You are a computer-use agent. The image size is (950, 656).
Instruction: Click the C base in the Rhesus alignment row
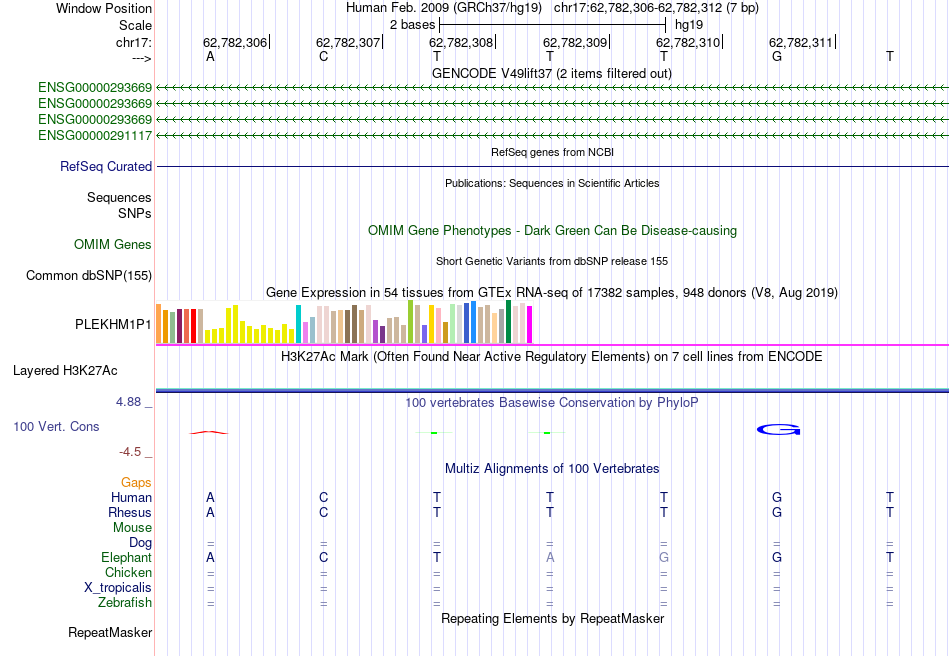point(324,512)
